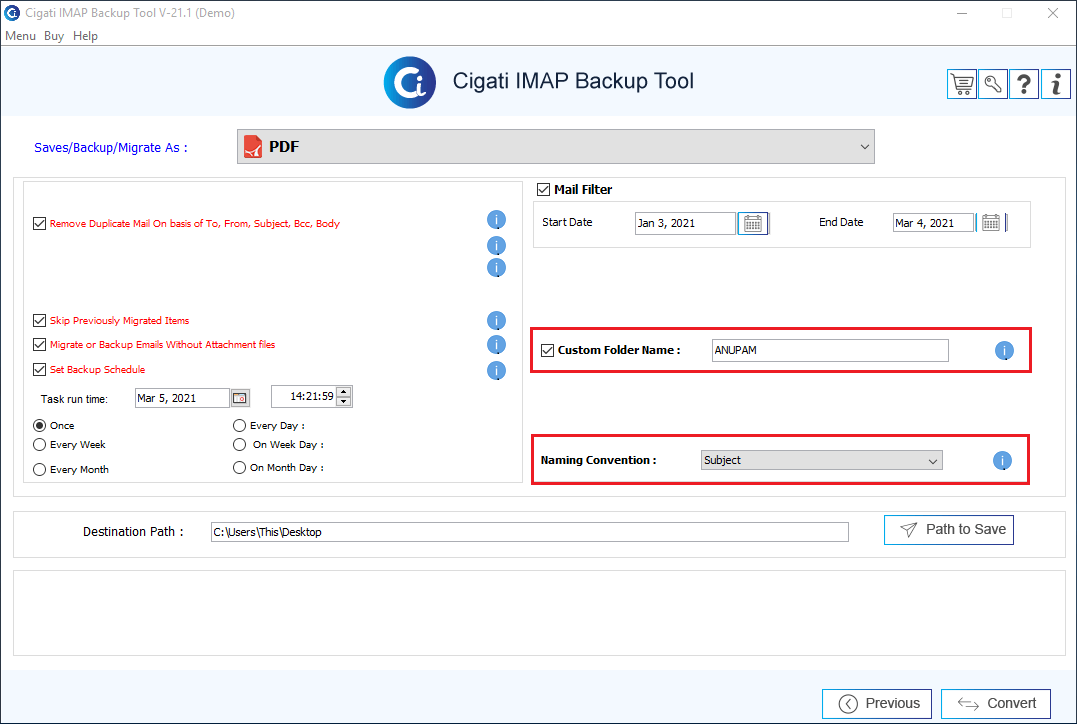Increase task run time with up arrow
This screenshot has height=724, width=1077.
(x=344, y=392)
